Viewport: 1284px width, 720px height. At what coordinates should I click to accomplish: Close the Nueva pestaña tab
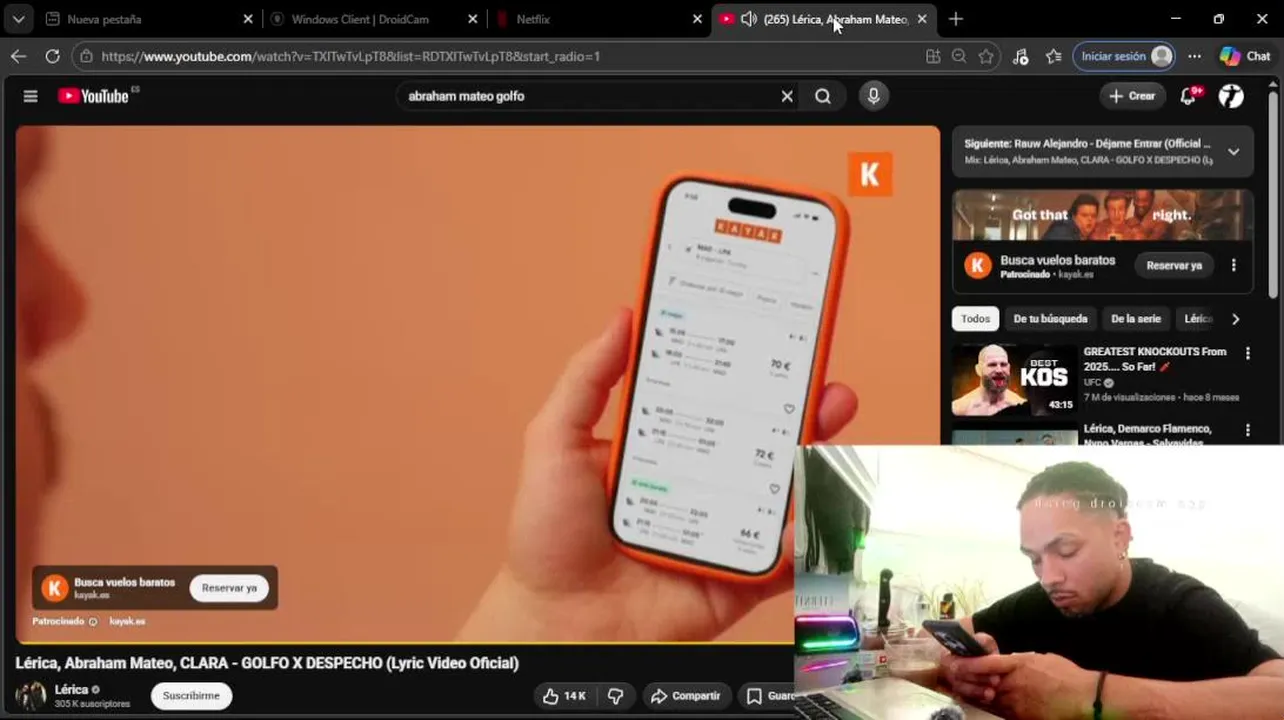pyautogui.click(x=248, y=19)
